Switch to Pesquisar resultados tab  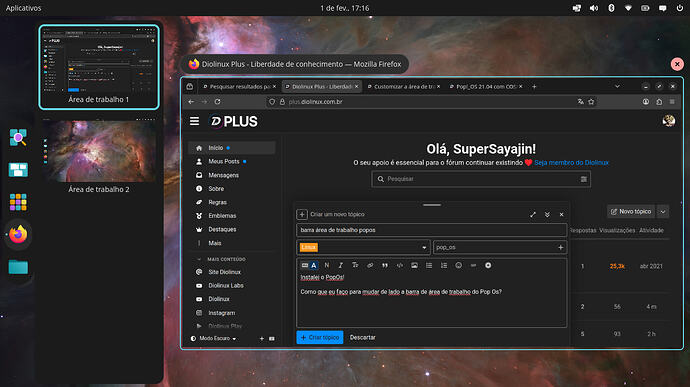(239, 87)
